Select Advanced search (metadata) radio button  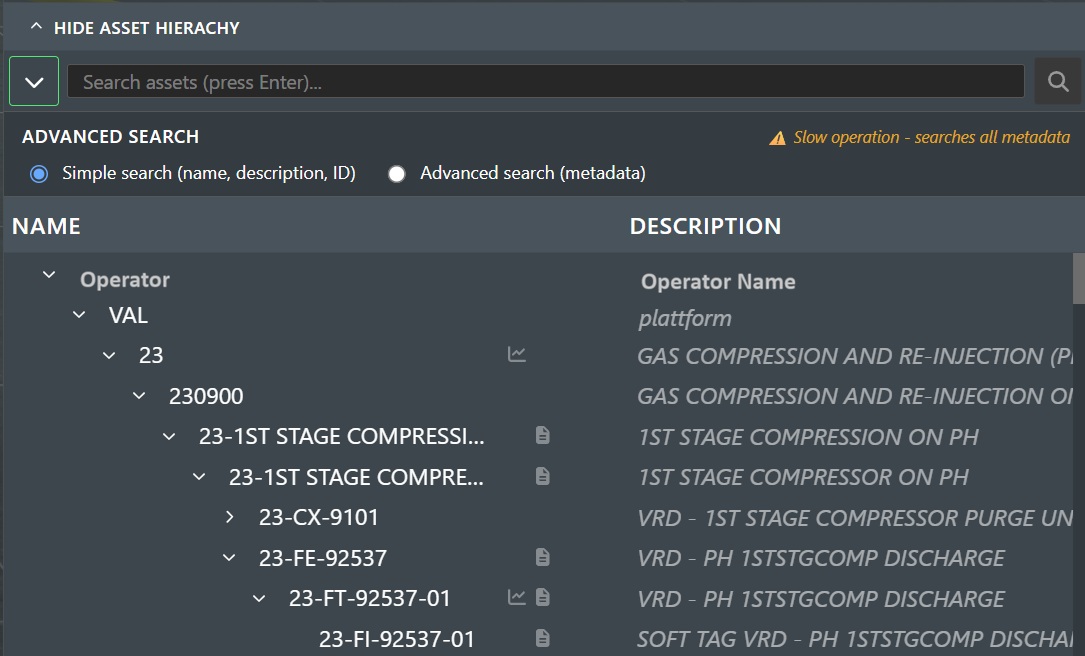(x=396, y=174)
